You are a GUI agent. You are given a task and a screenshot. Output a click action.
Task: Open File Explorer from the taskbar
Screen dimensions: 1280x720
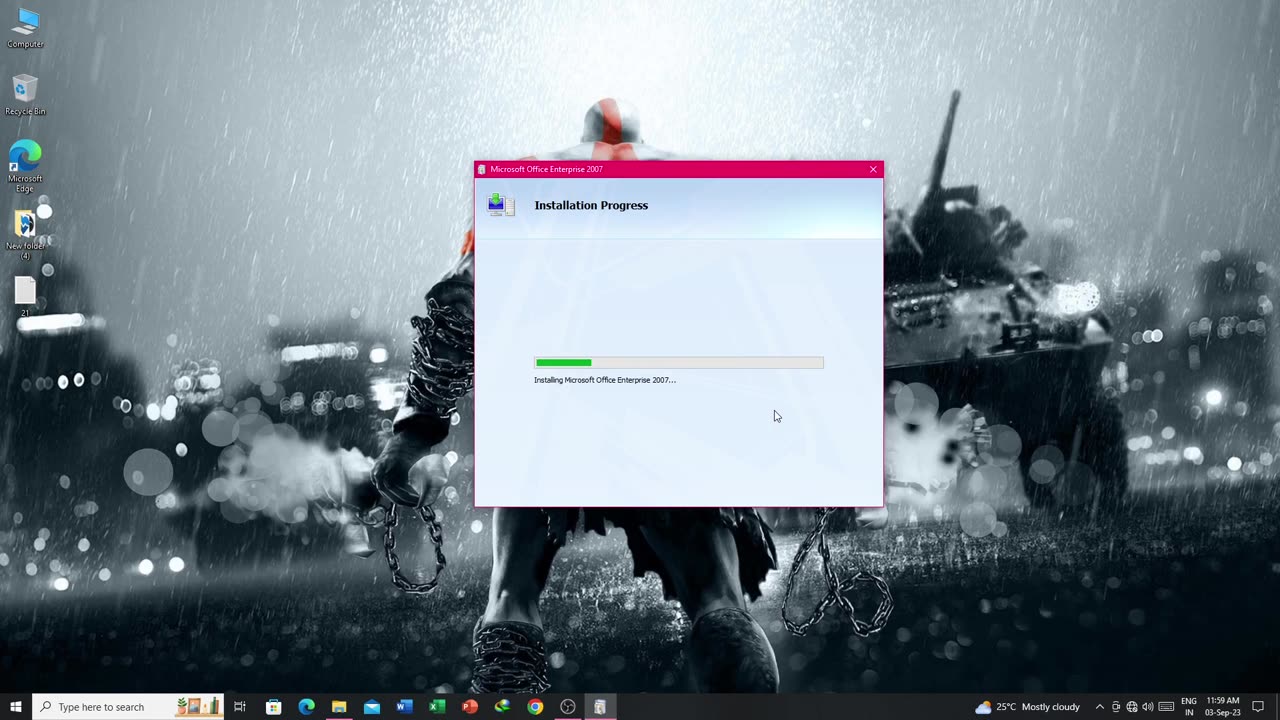[339, 707]
